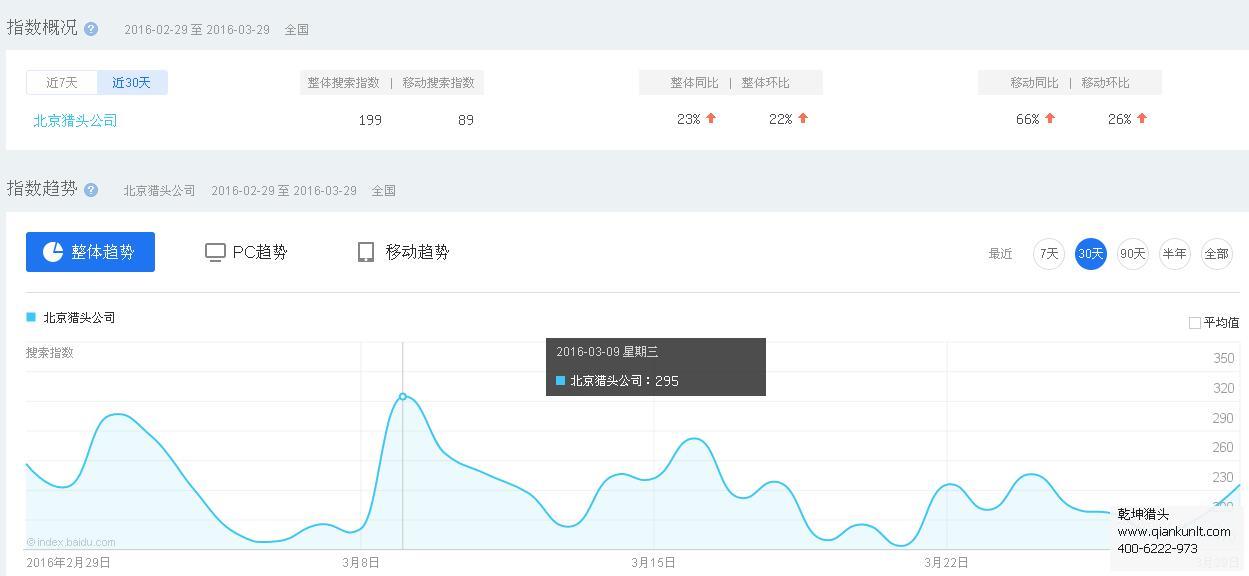Select the 7天 range option
The width and height of the screenshot is (1249, 576).
point(1048,254)
